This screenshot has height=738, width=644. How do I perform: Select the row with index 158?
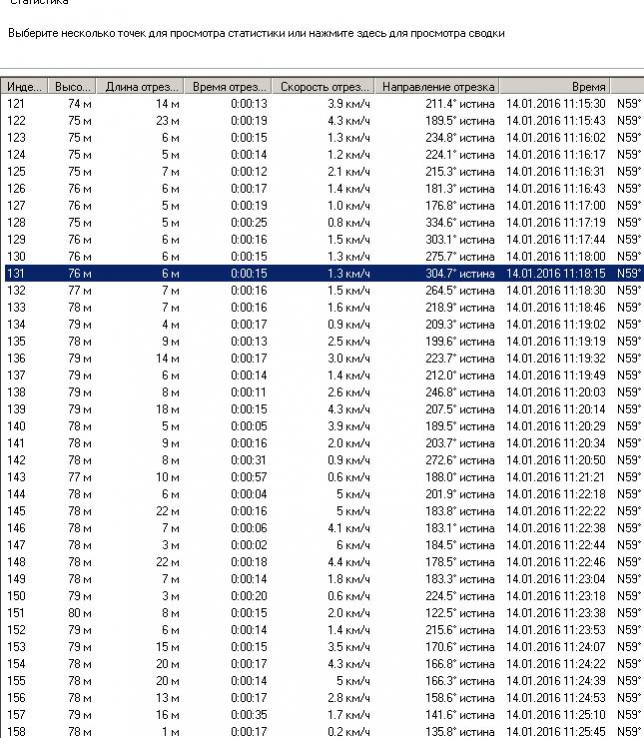coord(300,731)
